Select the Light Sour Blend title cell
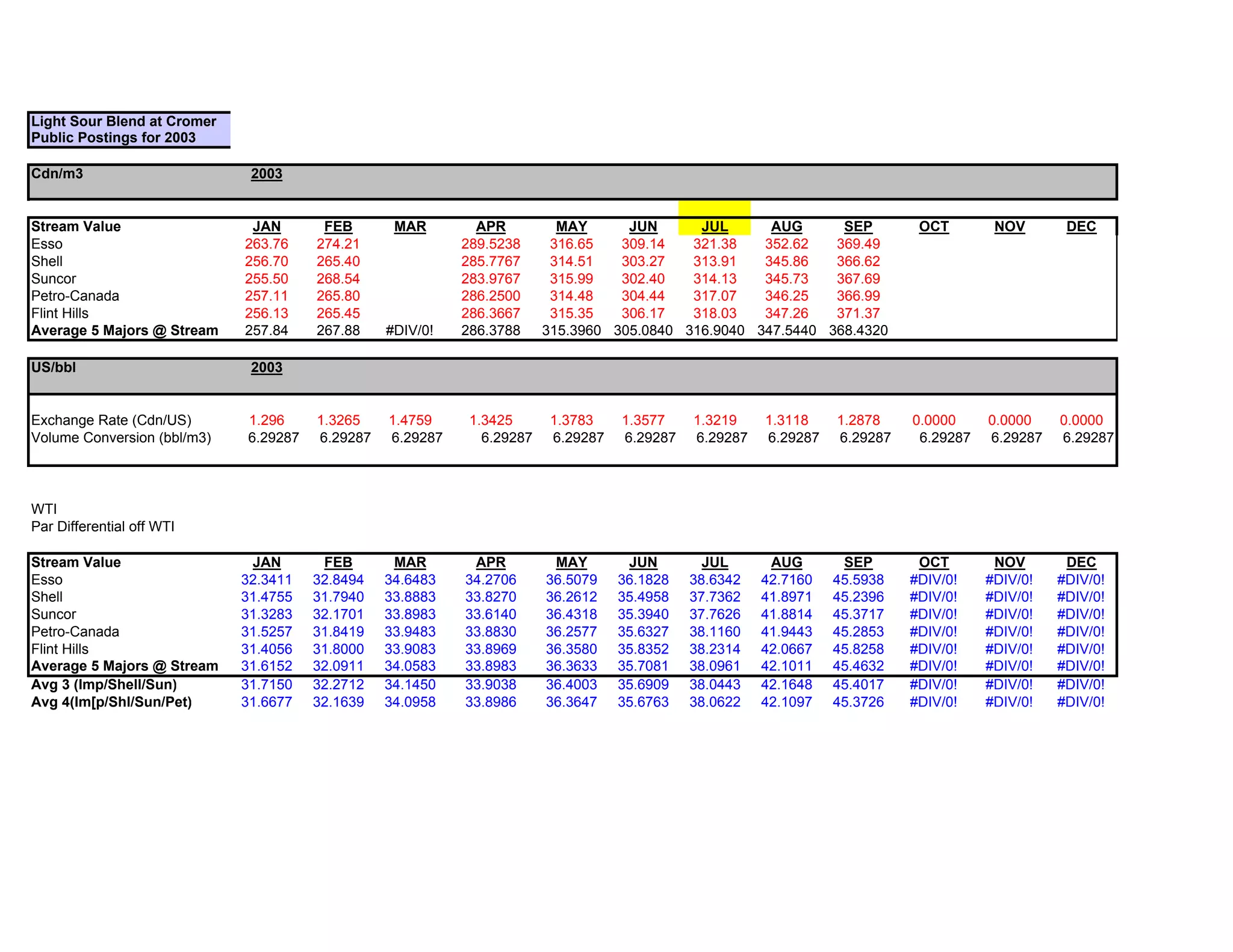The width and height of the screenshot is (1233, 952). 123,129
